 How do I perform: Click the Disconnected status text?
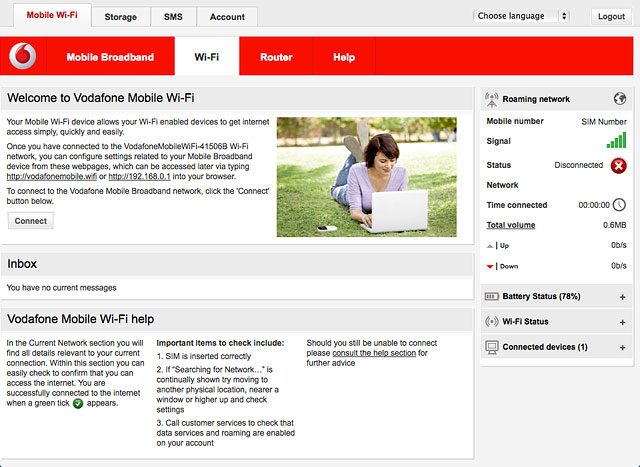pyautogui.click(x=578, y=165)
